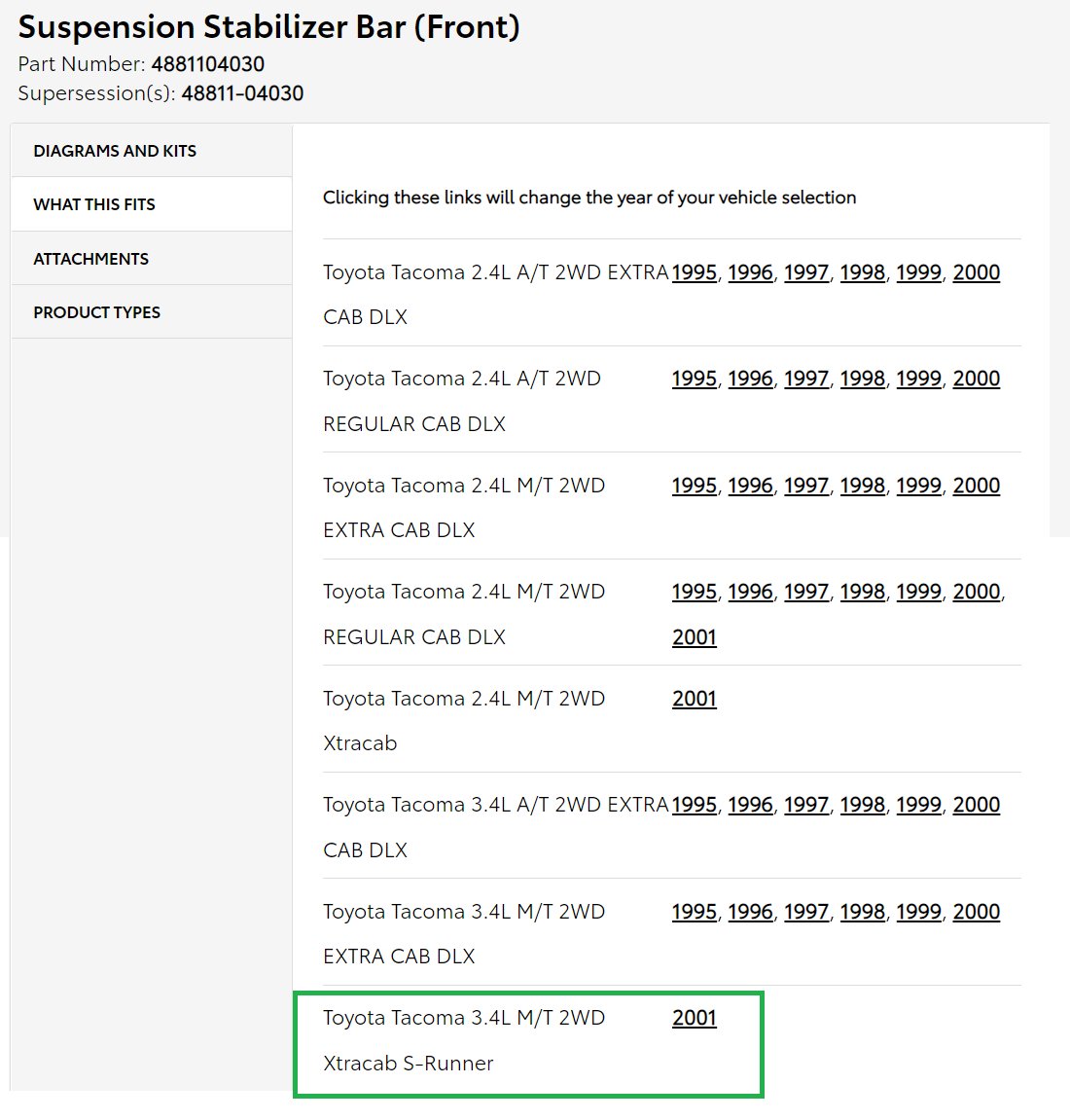Click 2000 for 2.4L A/T Extra Cab DLX

coord(976,272)
